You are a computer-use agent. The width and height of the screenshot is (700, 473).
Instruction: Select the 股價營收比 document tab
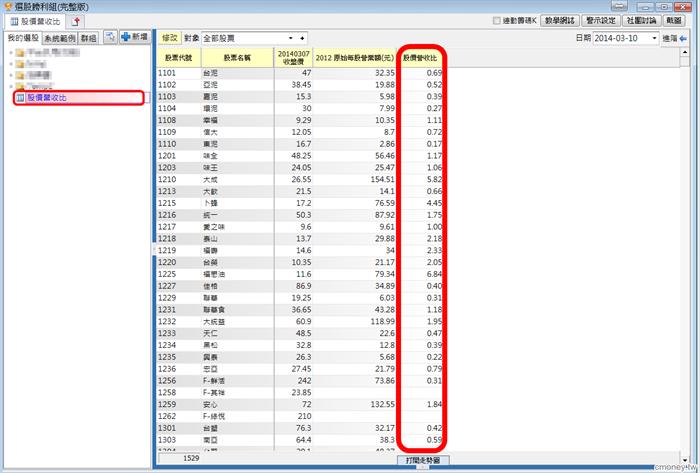(x=35, y=21)
